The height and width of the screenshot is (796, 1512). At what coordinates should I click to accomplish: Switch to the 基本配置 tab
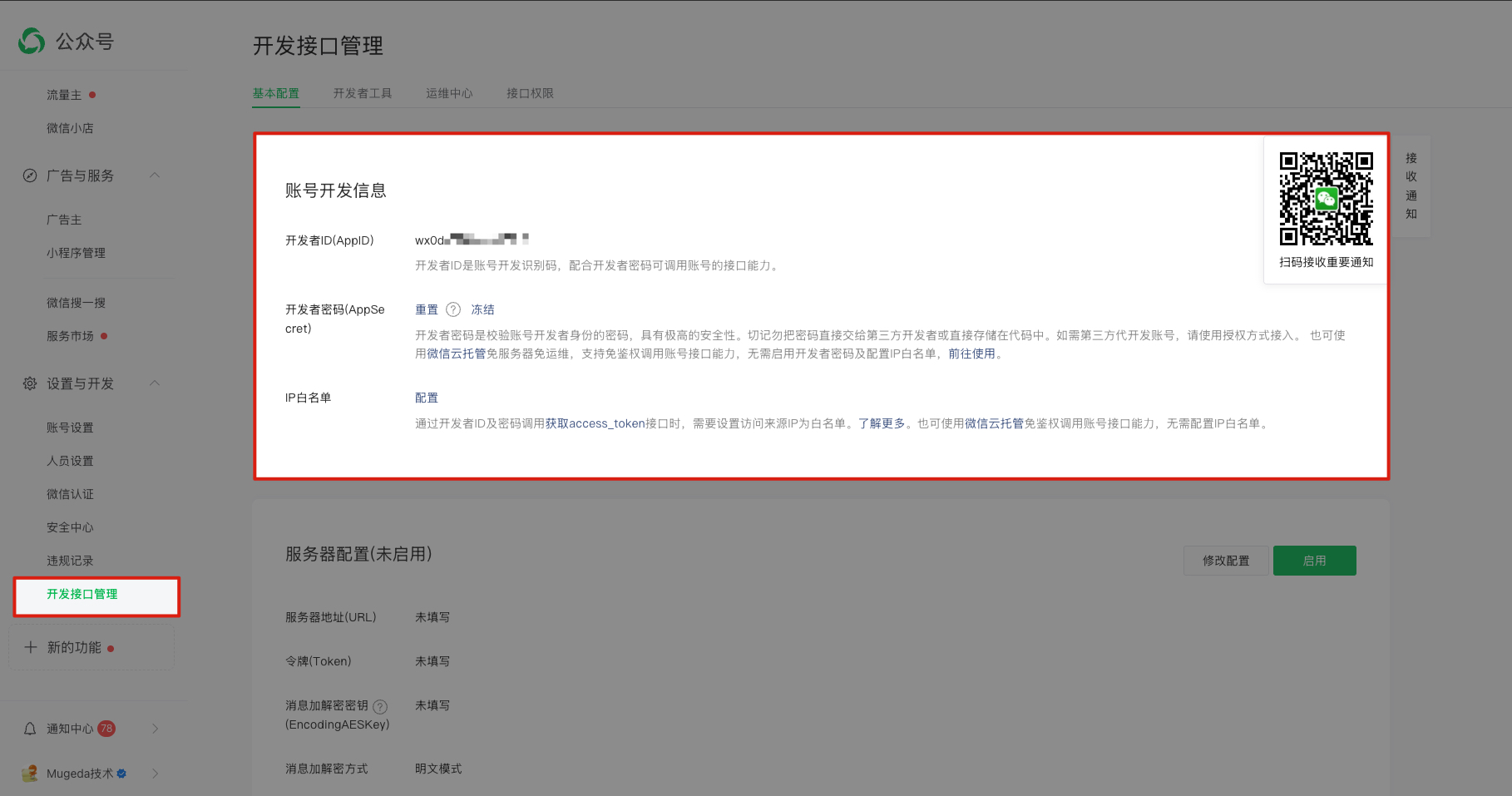pyautogui.click(x=276, y=93)
